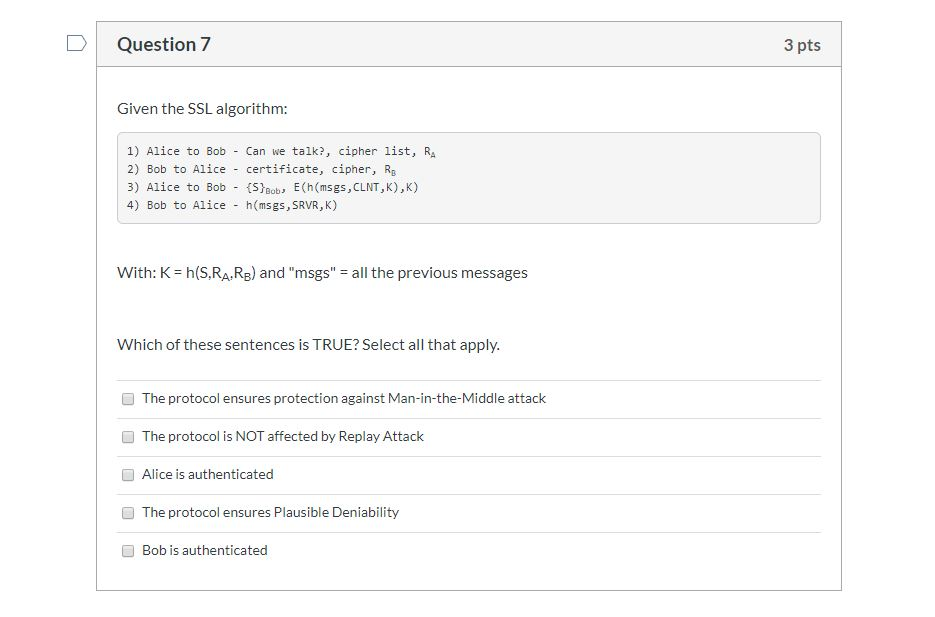Select the Question 7 header
Image resolution: width=935 pixels, height=617 pixels.
(164, 43)
